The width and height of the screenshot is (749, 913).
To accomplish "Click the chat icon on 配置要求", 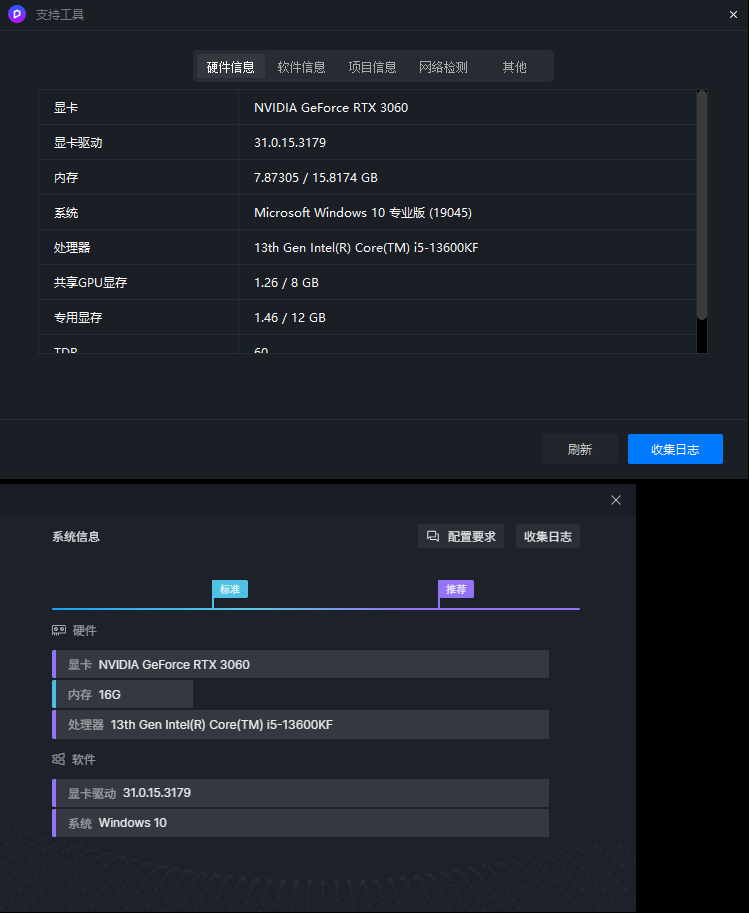I will [x=433, y=536].
